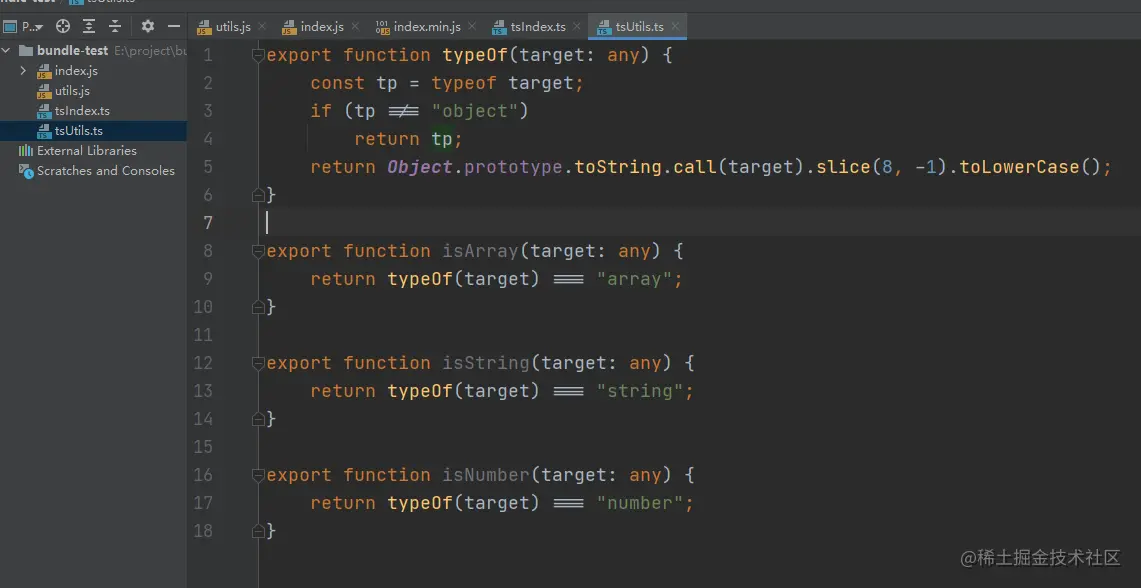This screenshot has width=1141, height=588.
Task: Close the tsUtils.ts tab
Action: click(x=675, y=27)
